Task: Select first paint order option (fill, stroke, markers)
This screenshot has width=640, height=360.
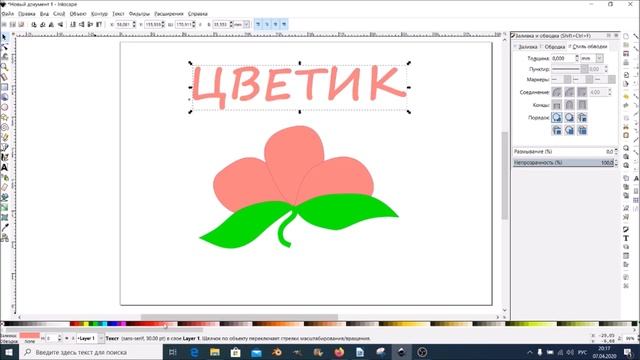Action: [x=557, y=118]
